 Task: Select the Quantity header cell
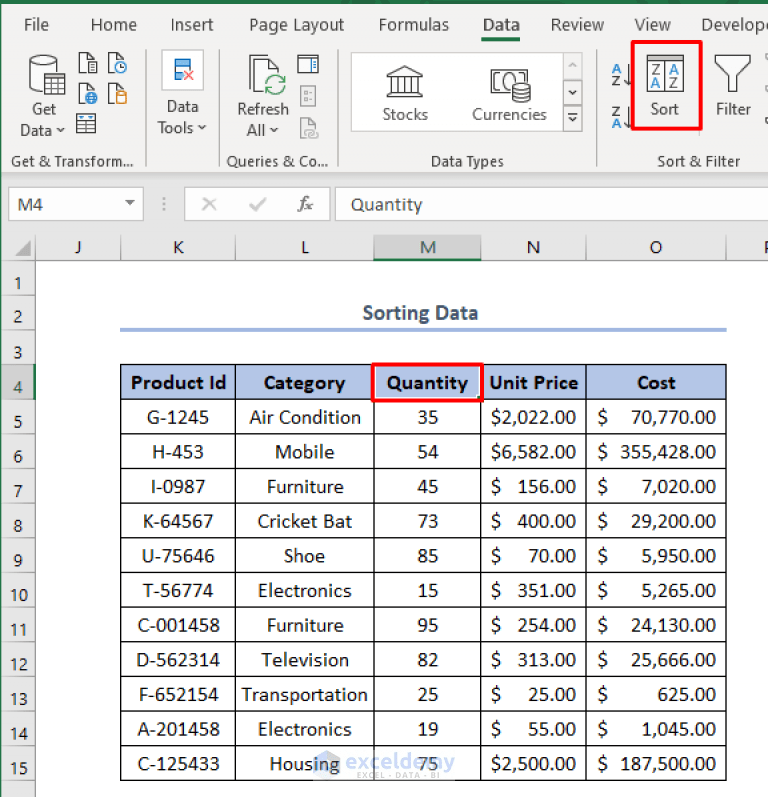pyautogui.click(x=427, y=382)
